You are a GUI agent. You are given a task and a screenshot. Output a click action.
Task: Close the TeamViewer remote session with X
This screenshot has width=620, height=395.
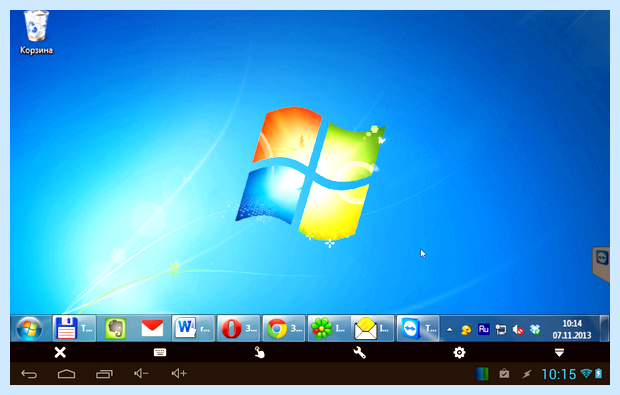60,352
